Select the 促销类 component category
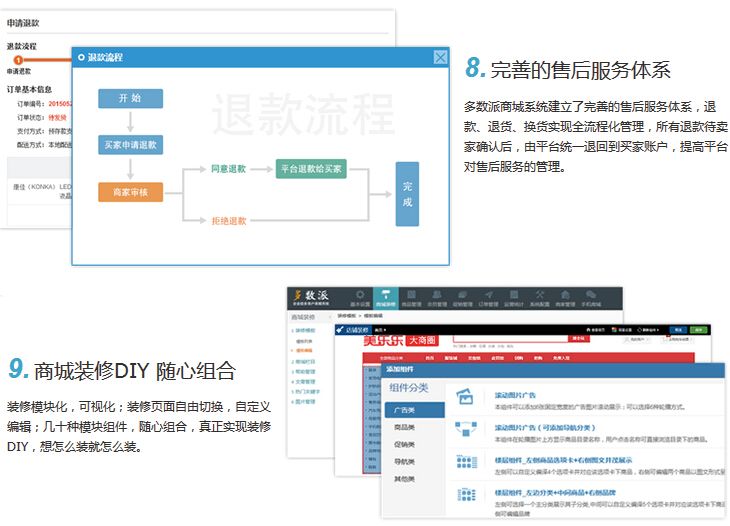This screenshot has width=730, height=526. tap(404, 444)
